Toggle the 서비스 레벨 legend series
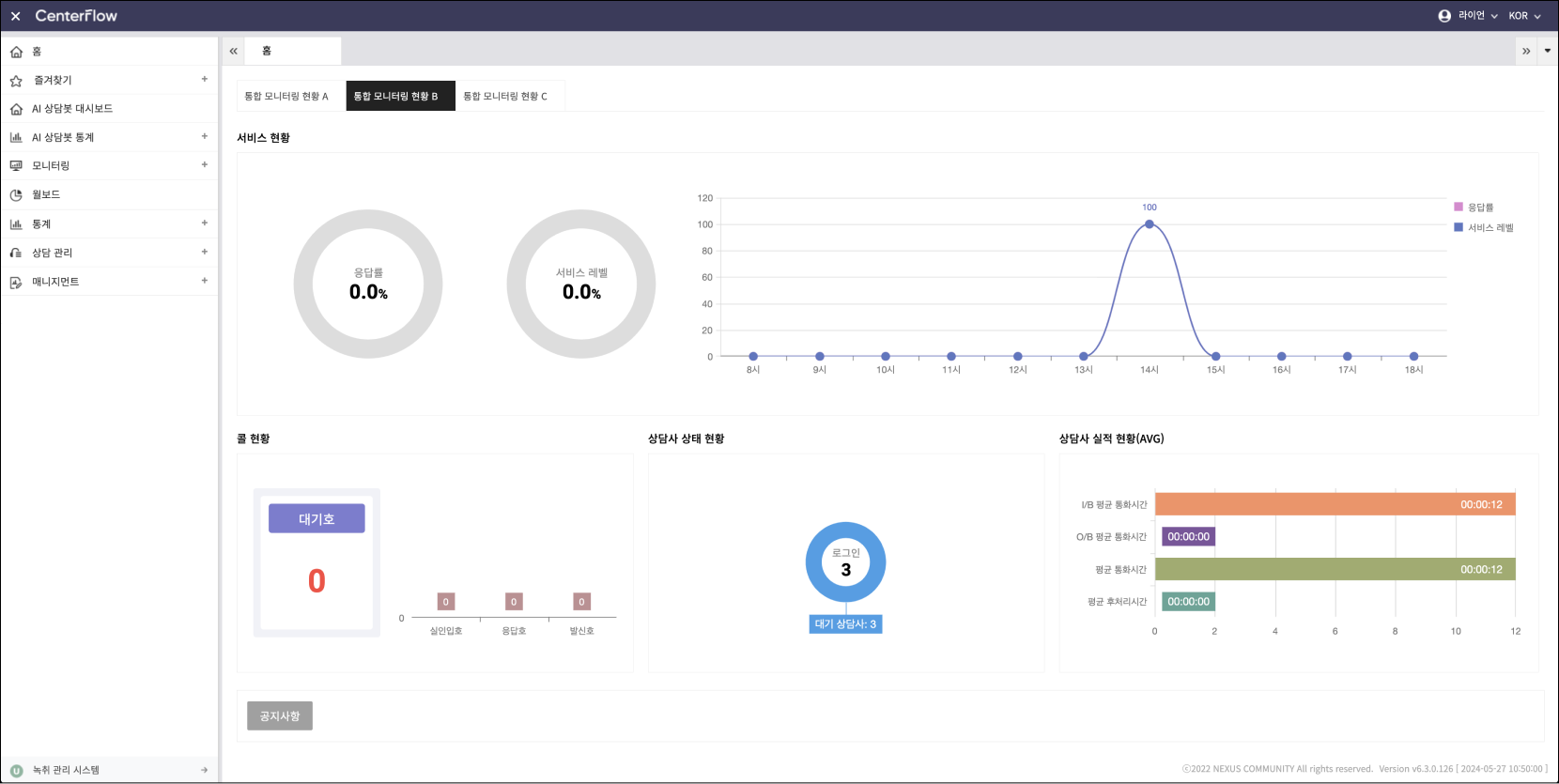Screen dimensions: 1559x784 [x=1483, y=227]
